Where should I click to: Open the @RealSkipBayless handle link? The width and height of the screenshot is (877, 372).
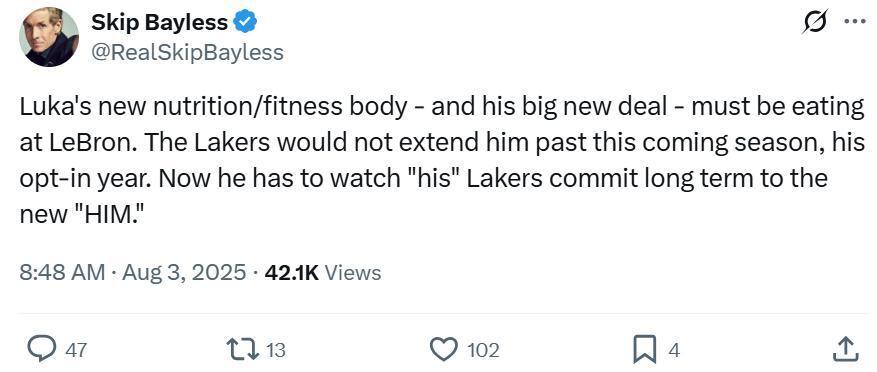[187, 53]
